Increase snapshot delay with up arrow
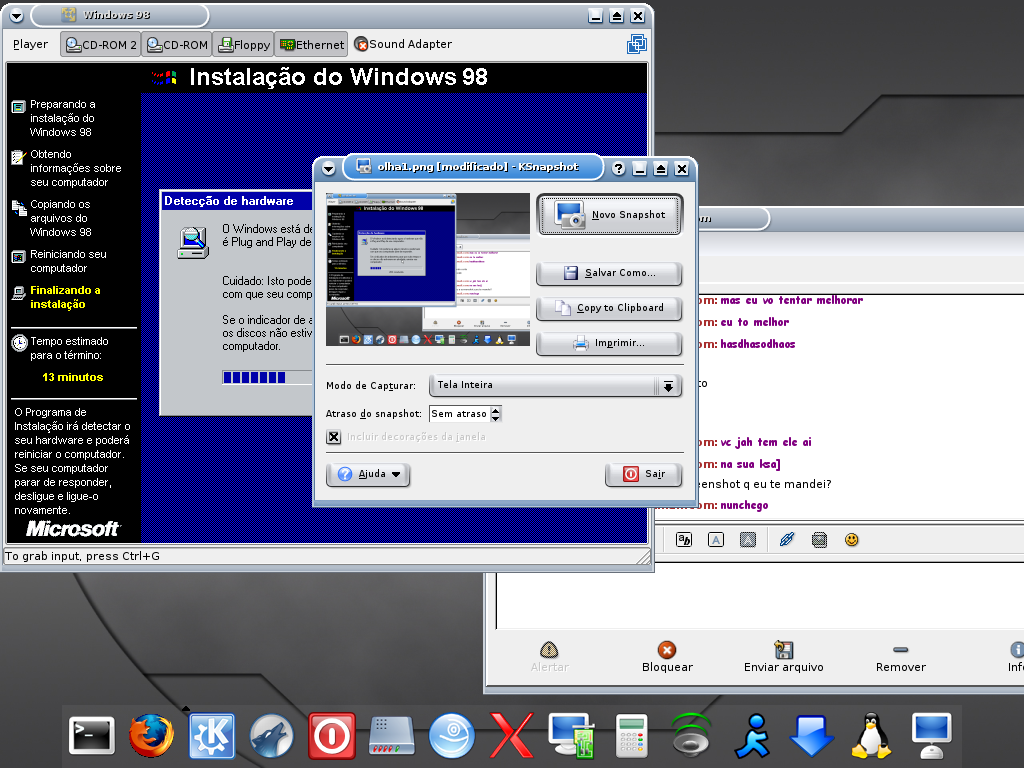The width and height of the screenshot is (1024, 768). [x=496, y=410]
